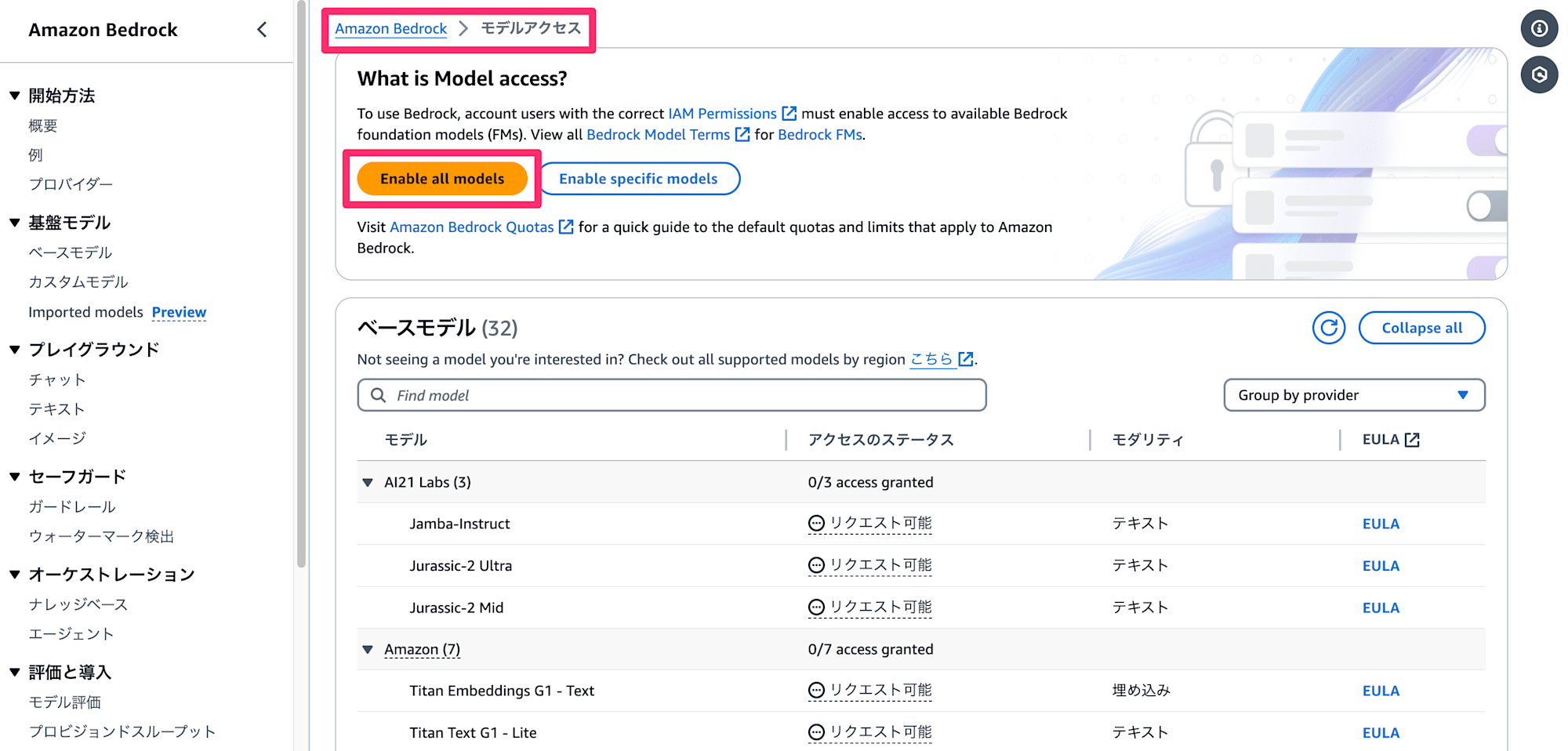Open 例 in the sidebar

coord(36,155)
